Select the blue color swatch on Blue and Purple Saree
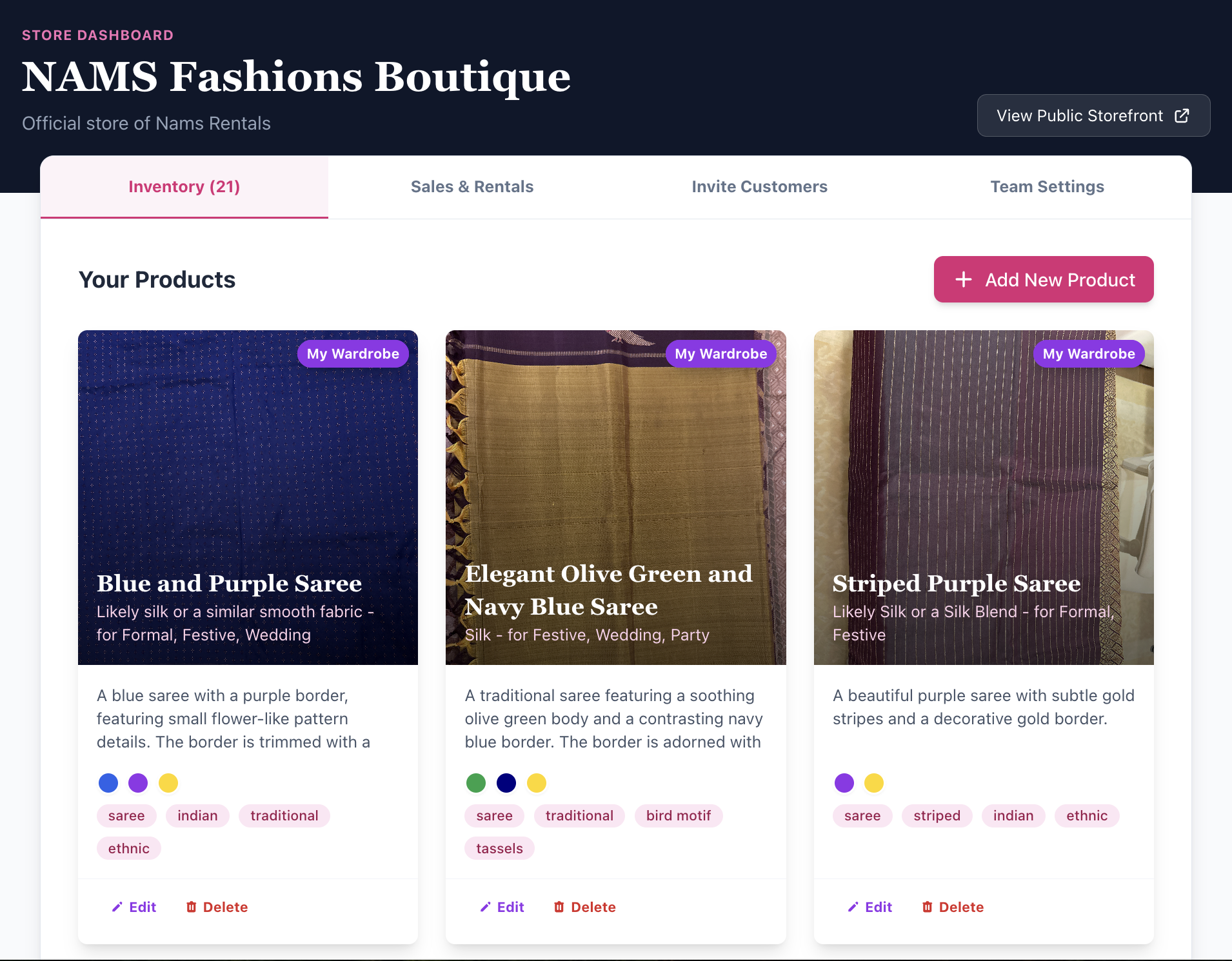This screenshot has height=961, width=1232. click(x=108, y=782)
